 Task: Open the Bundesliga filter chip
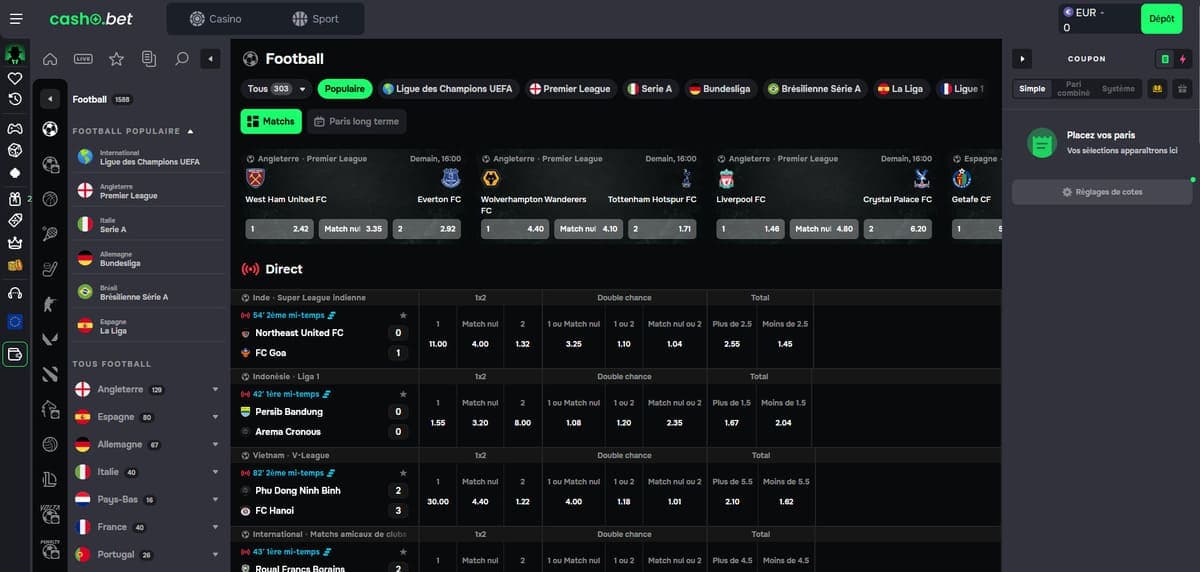click(x=720, y=89)
